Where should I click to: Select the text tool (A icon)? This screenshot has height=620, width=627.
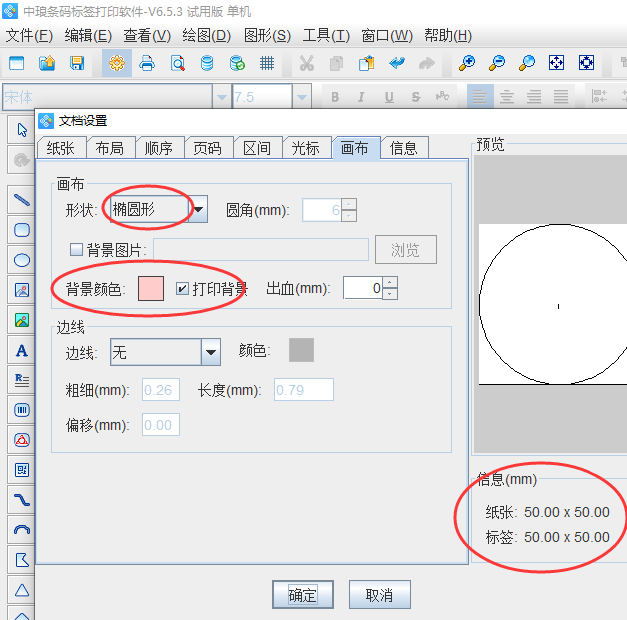[21, 351]
